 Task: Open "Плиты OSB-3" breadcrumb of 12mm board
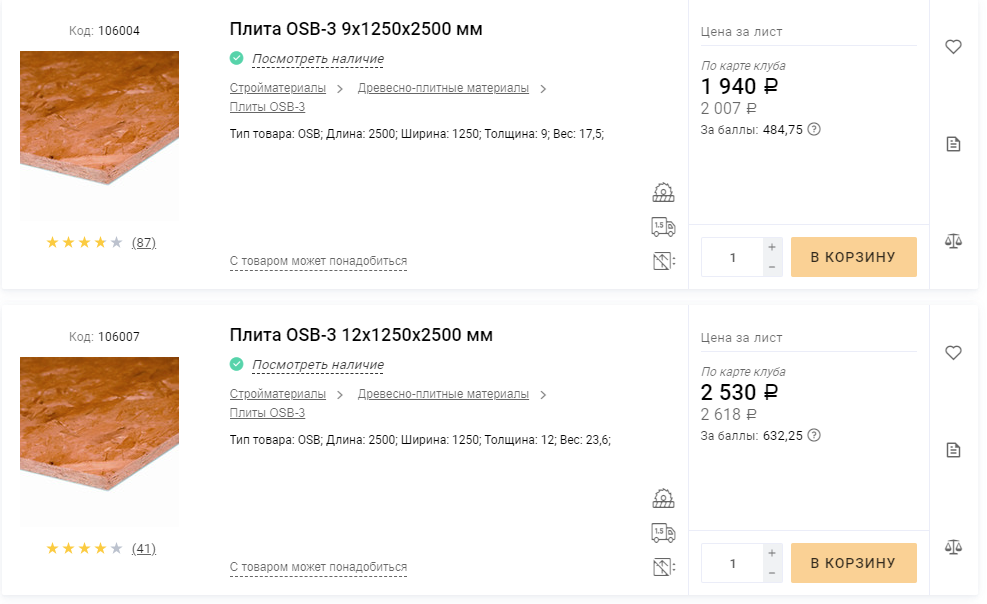[x=267, y=413]
